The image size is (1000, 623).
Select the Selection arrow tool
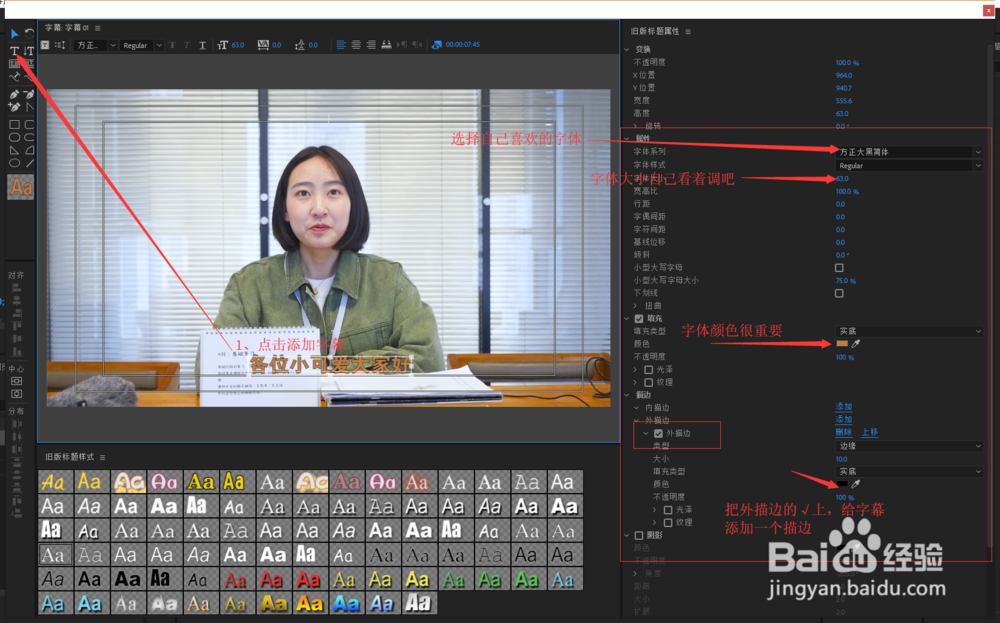(x=14, y=33)
